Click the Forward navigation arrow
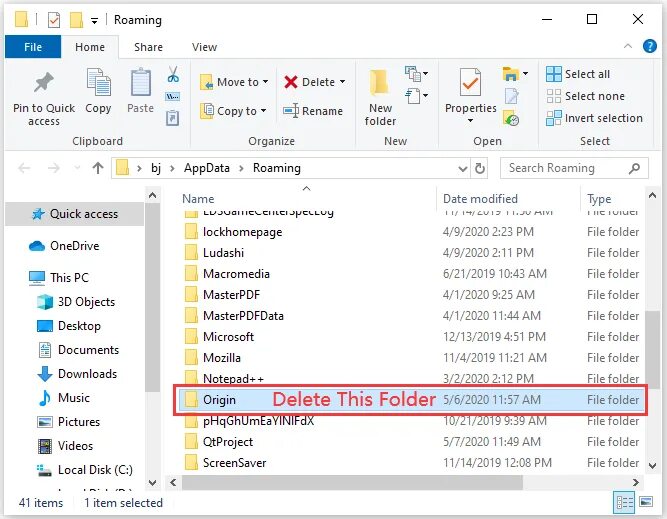 tap(54, 168)
